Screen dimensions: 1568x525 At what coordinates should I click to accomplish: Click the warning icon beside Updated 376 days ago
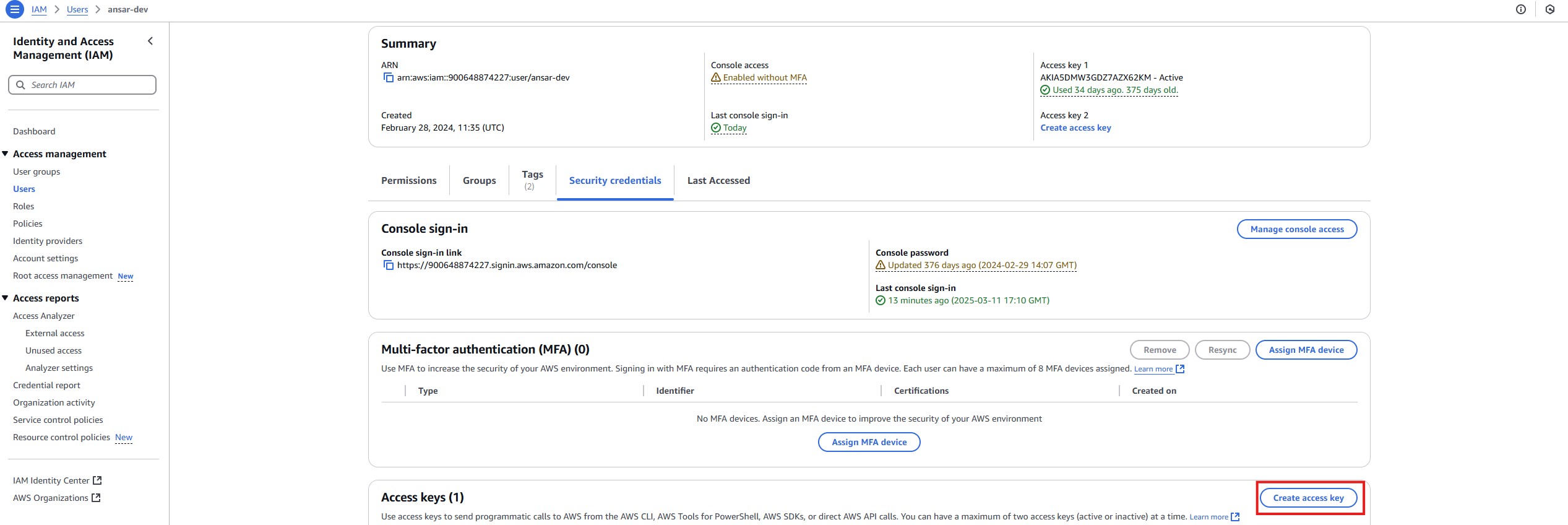(x=881, y=265)
